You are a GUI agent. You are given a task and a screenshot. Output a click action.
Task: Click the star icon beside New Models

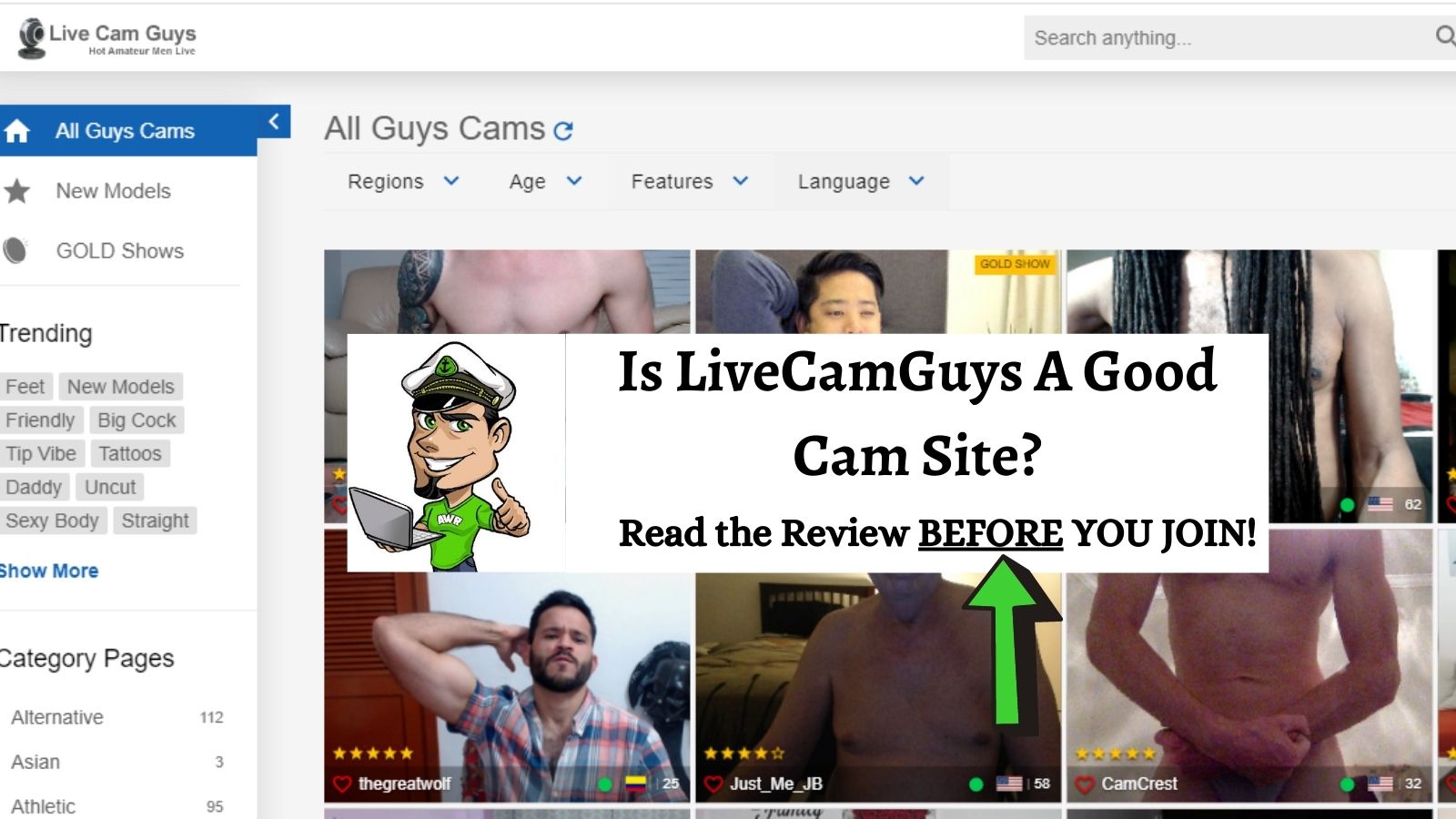pyautogui.click(x=16, y=191)
